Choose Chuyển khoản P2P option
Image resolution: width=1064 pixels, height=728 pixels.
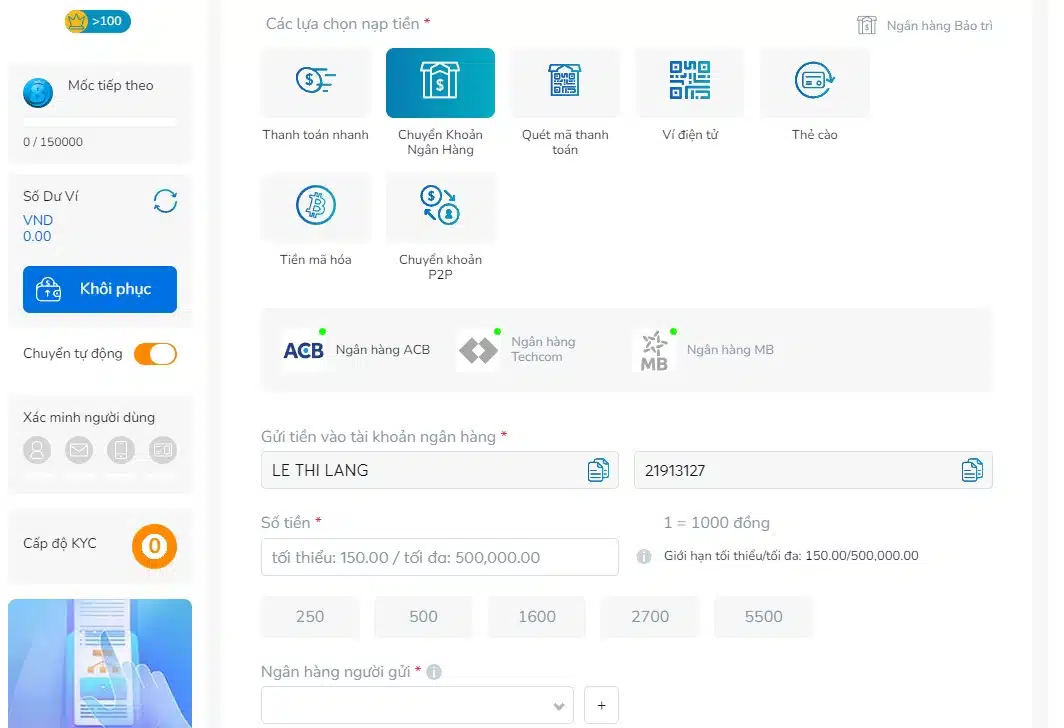(x=440, y=207)
